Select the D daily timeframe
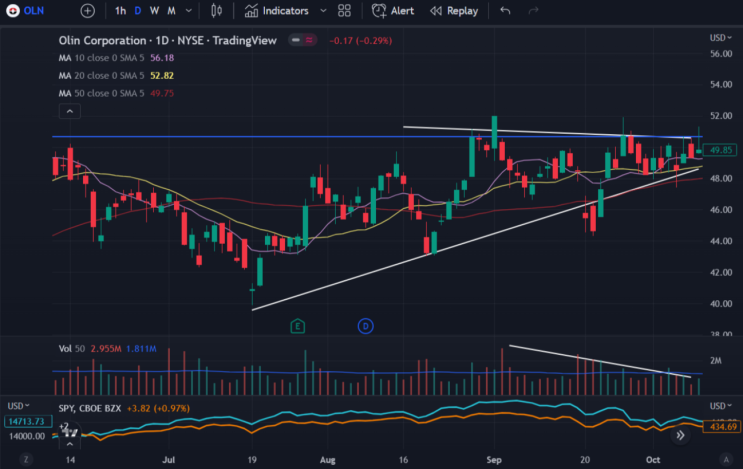 tap(137, 11)
